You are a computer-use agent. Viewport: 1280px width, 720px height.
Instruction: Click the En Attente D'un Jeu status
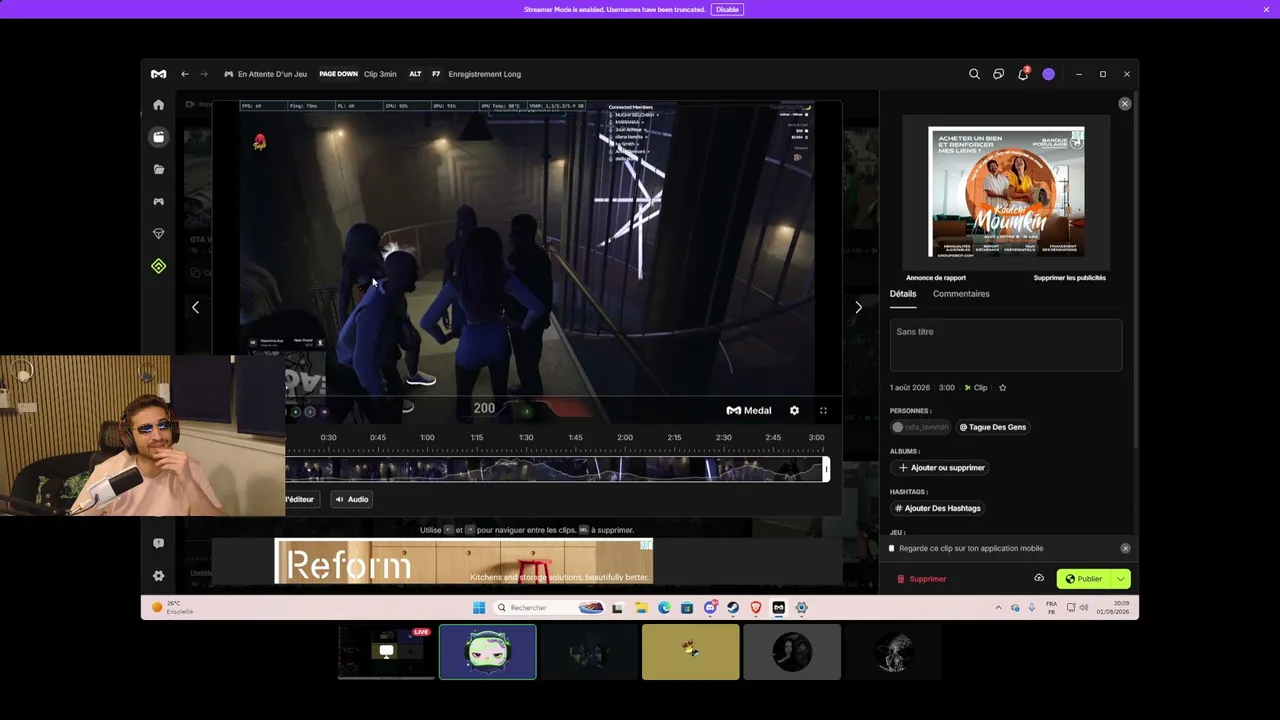click(x=265, y=74)
